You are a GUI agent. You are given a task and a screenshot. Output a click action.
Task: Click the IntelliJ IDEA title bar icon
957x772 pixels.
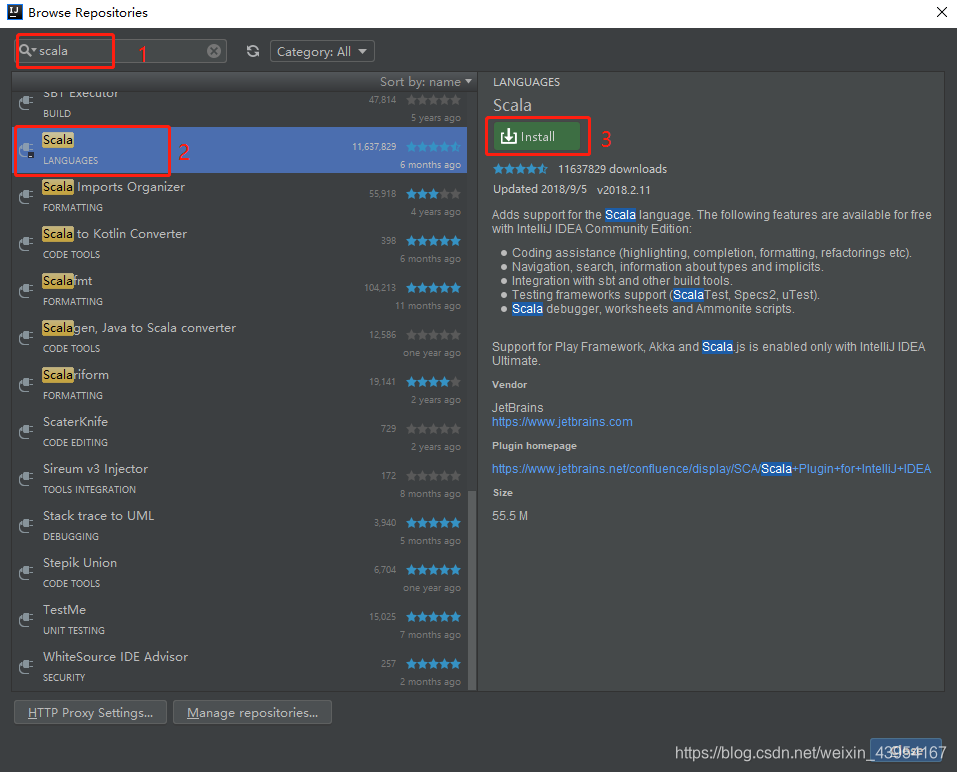15,12
